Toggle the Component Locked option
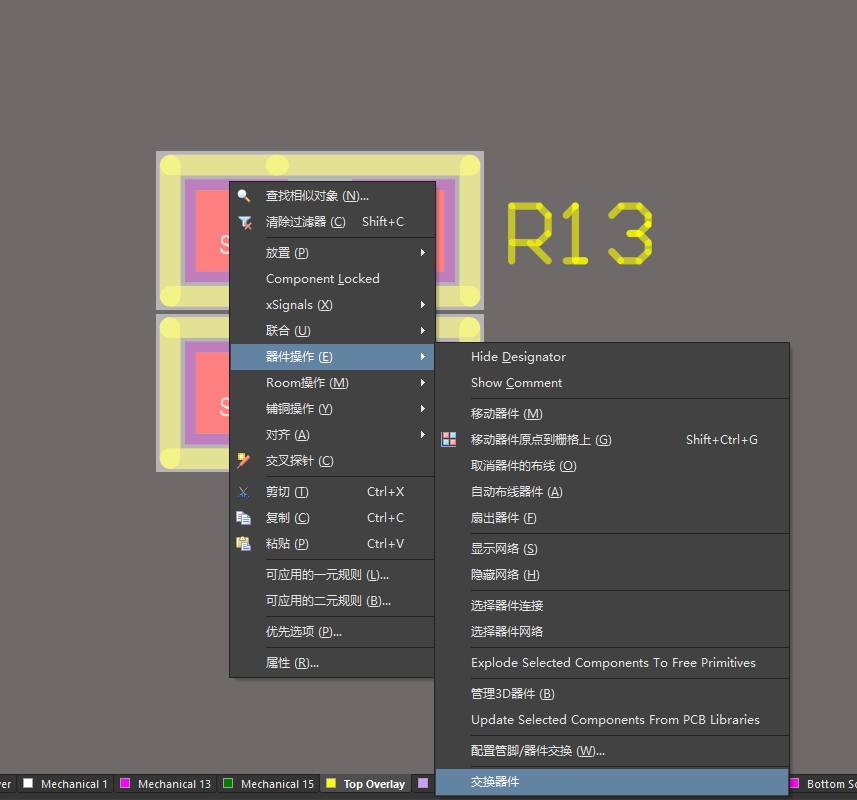Viewport: 857px width, 800px height. (x=322, y=279)
